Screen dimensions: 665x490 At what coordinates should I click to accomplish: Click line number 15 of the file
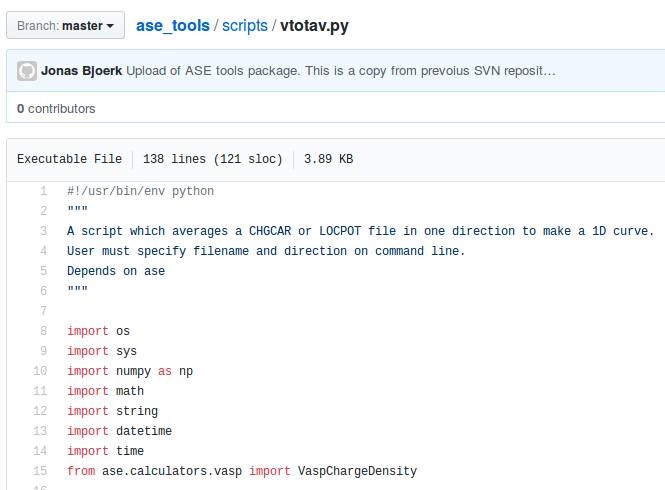[x=40, y=471]
